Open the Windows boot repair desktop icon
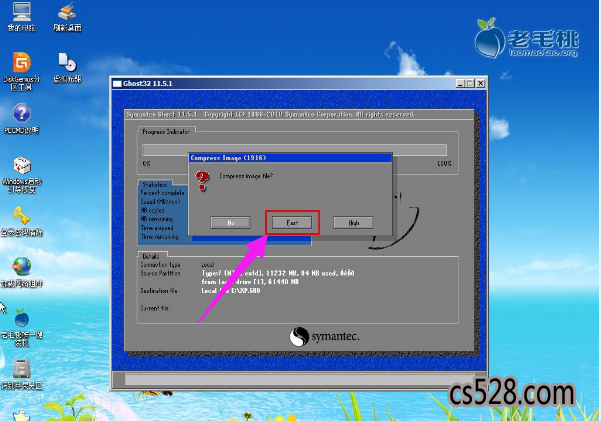Image resolution: width=601 pixels, height=421 pixels. (x=20, y=166)
